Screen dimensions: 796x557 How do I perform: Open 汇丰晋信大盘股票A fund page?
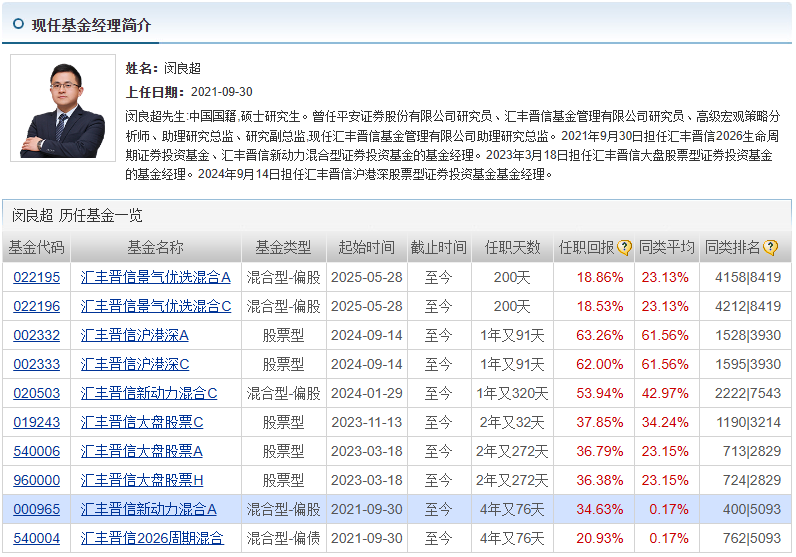(142, 451)
